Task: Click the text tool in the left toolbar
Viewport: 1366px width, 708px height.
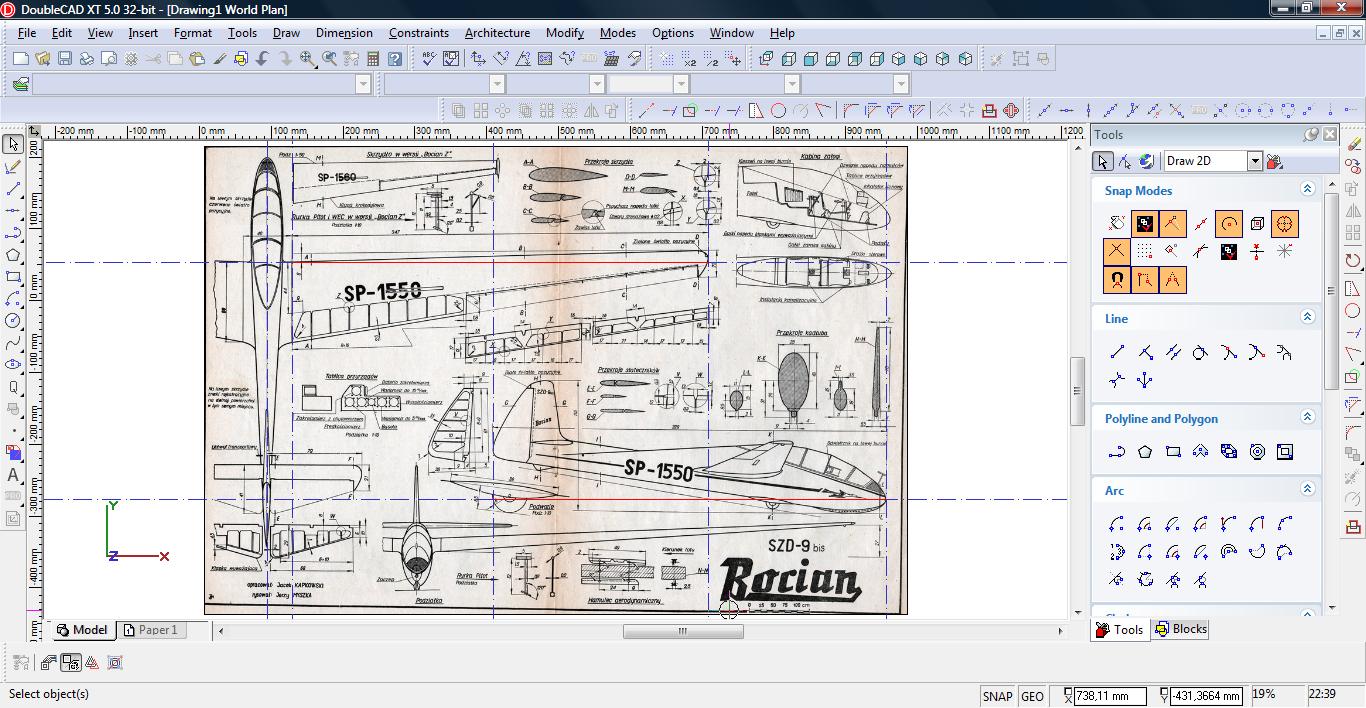Action: click(13, 475)
